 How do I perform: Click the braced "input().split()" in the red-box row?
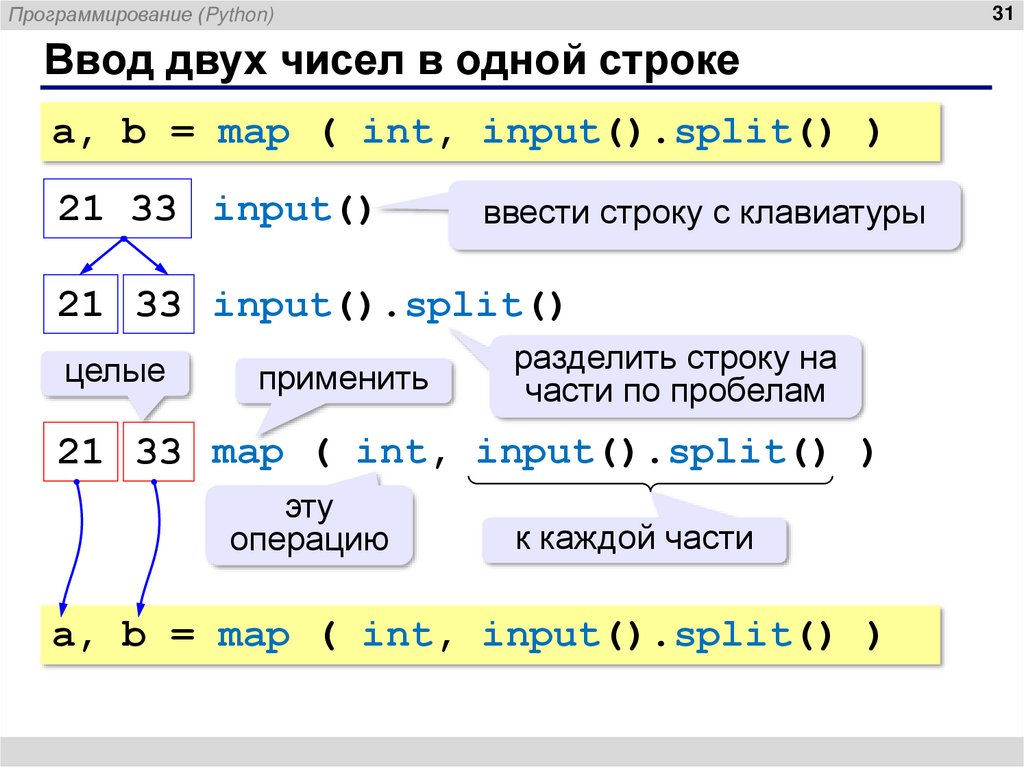(x=651, y=453)
